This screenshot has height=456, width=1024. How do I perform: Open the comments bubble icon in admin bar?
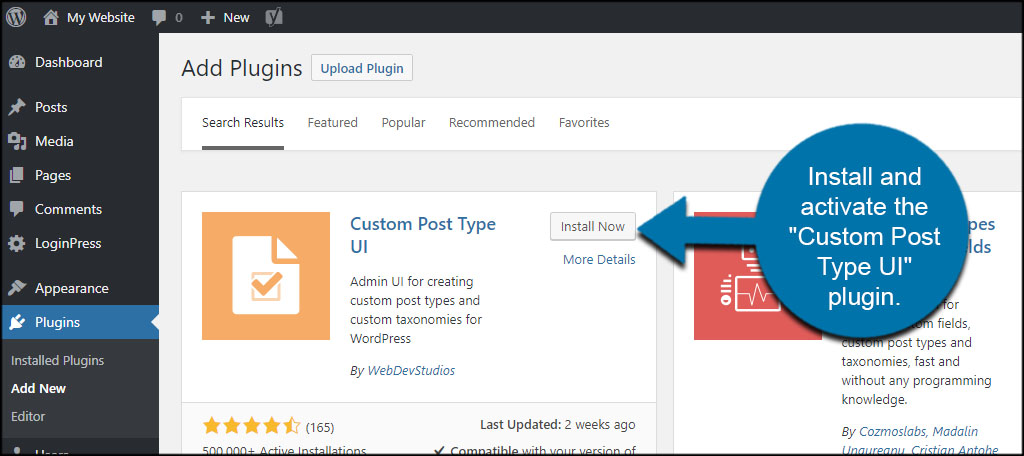(x=159, y=18)
